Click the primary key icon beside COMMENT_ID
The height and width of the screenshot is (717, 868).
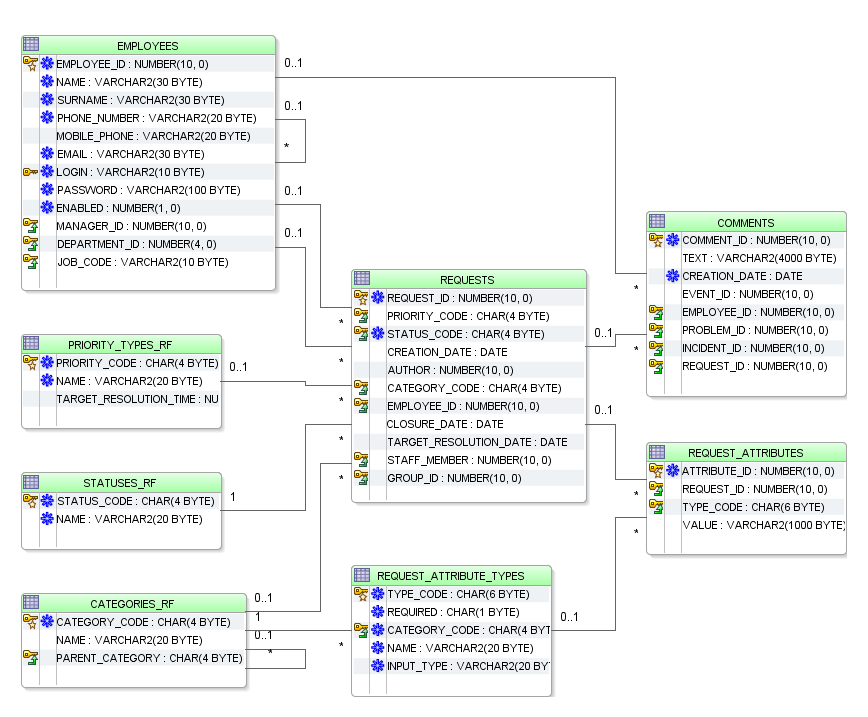[656, 240]
